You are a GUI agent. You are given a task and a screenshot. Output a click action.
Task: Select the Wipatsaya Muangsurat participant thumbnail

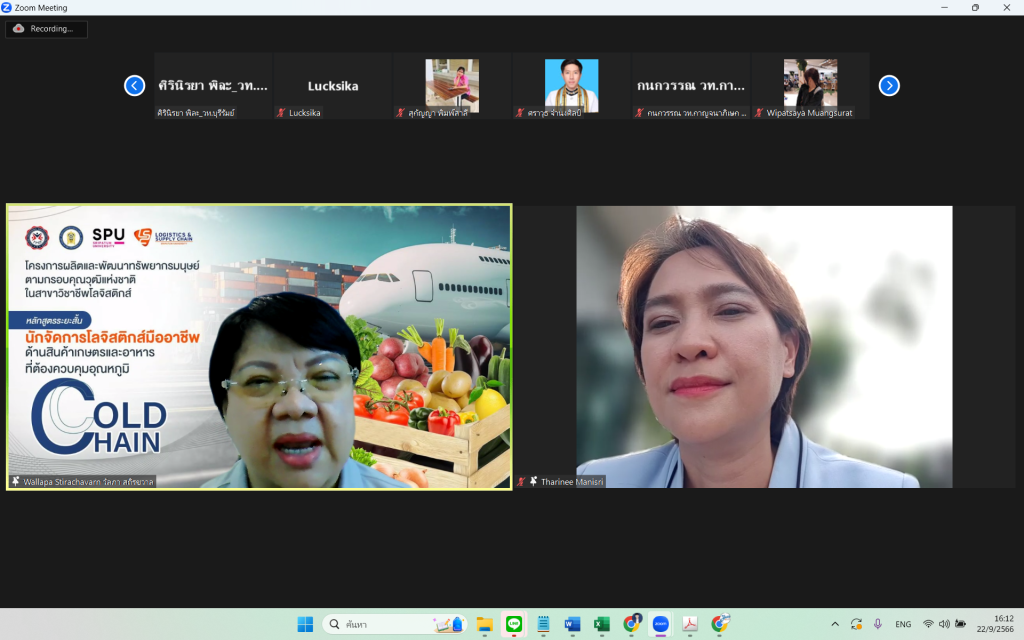tap(810, 86)
